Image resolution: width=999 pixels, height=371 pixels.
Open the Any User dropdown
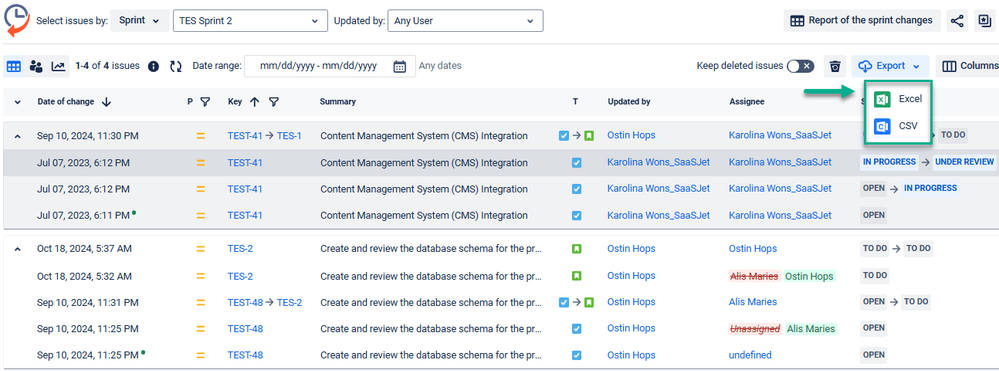point(465,21)
